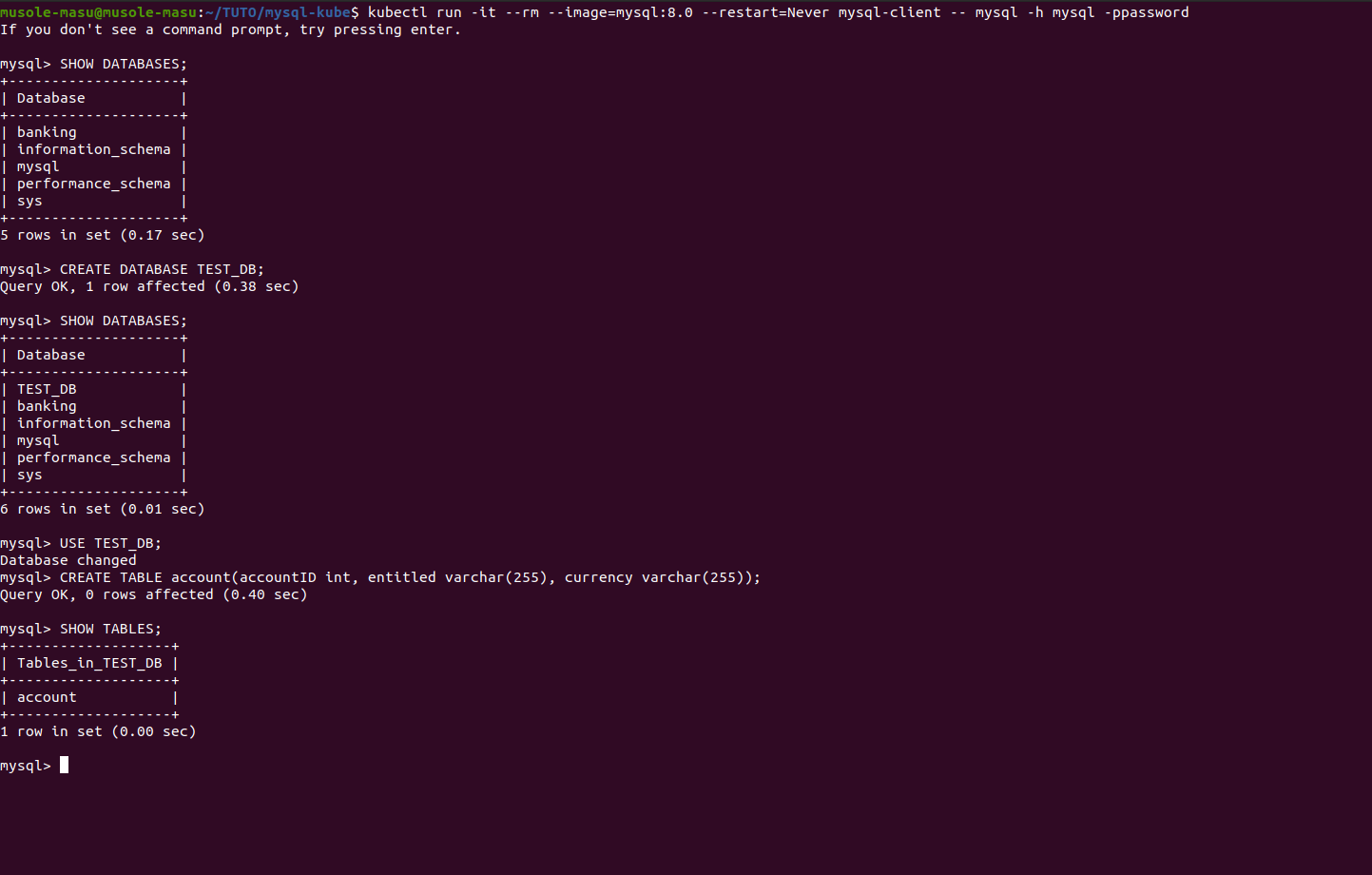Click the performance_schema row in first table
This screenshot has width=1372, height=875.
pyautogui.click(x=94, y=184)
